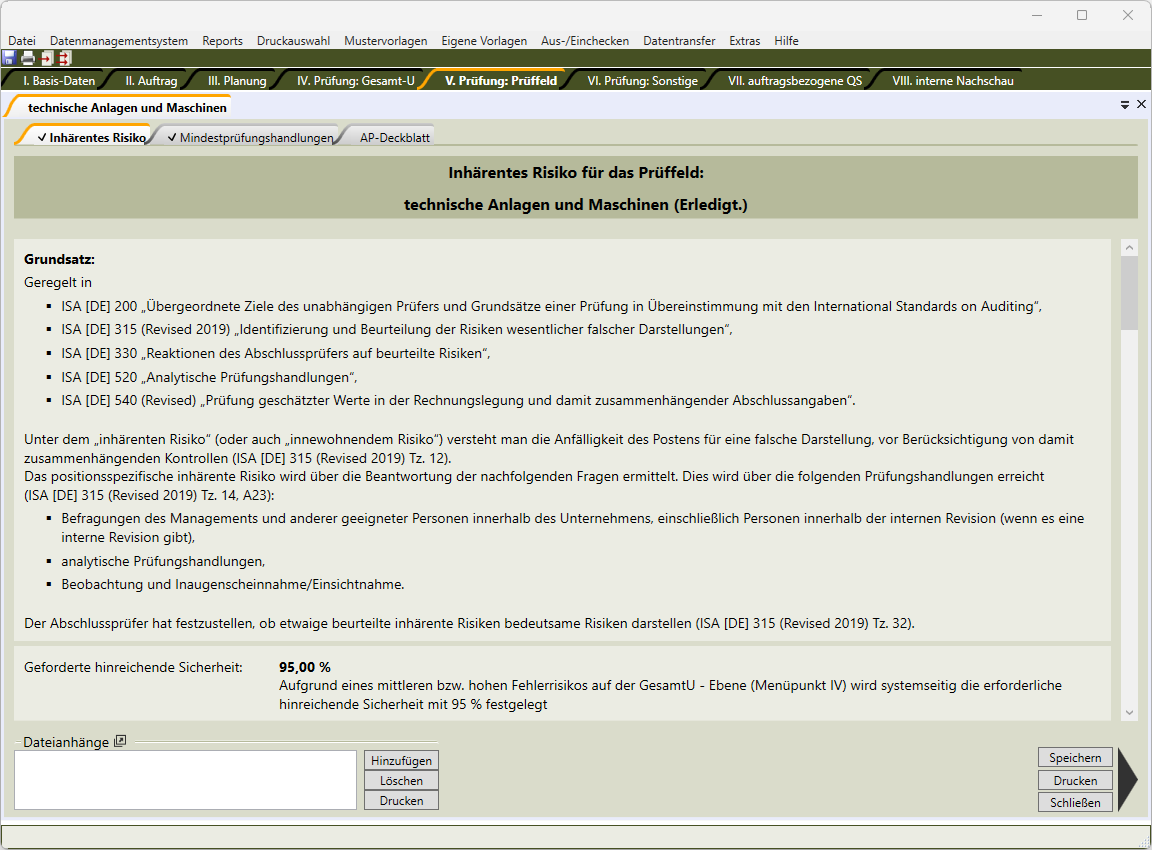The width and height of the screenshot is (1152, 850).
Task: Open the panel tab list dropdown arrow
Action: (1125, 104)
